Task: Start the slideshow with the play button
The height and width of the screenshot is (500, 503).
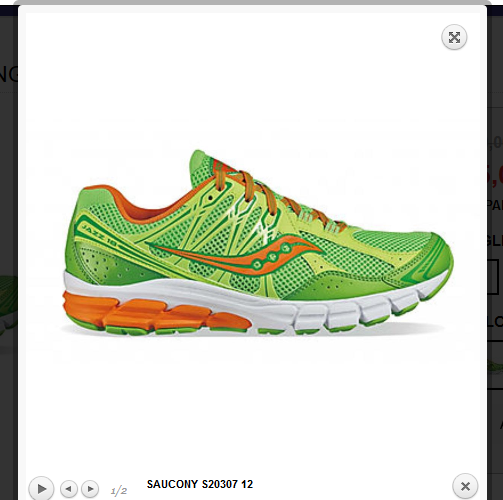Action: (41, 489)
